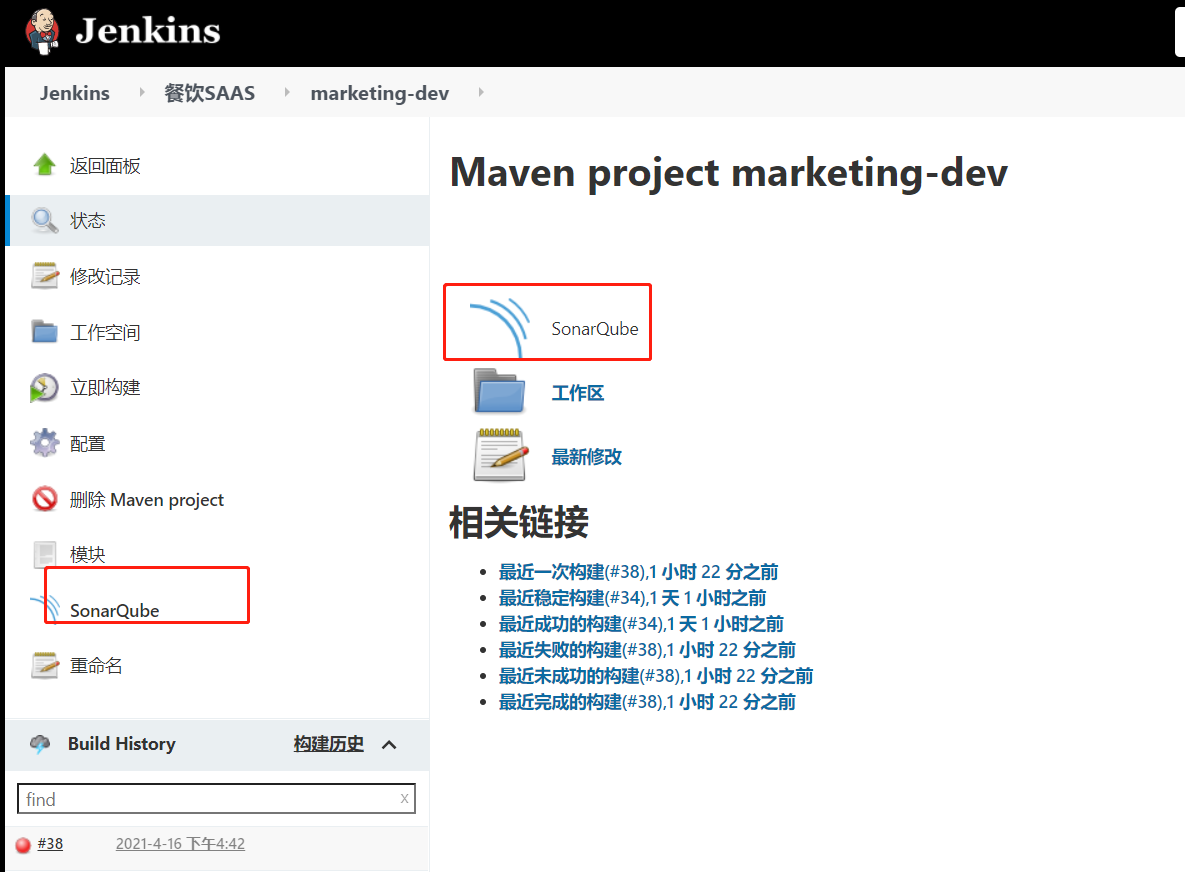Open 修改记录 in the sidebar
This screenshot has height=872, width=1185.
tap(105, 277)
